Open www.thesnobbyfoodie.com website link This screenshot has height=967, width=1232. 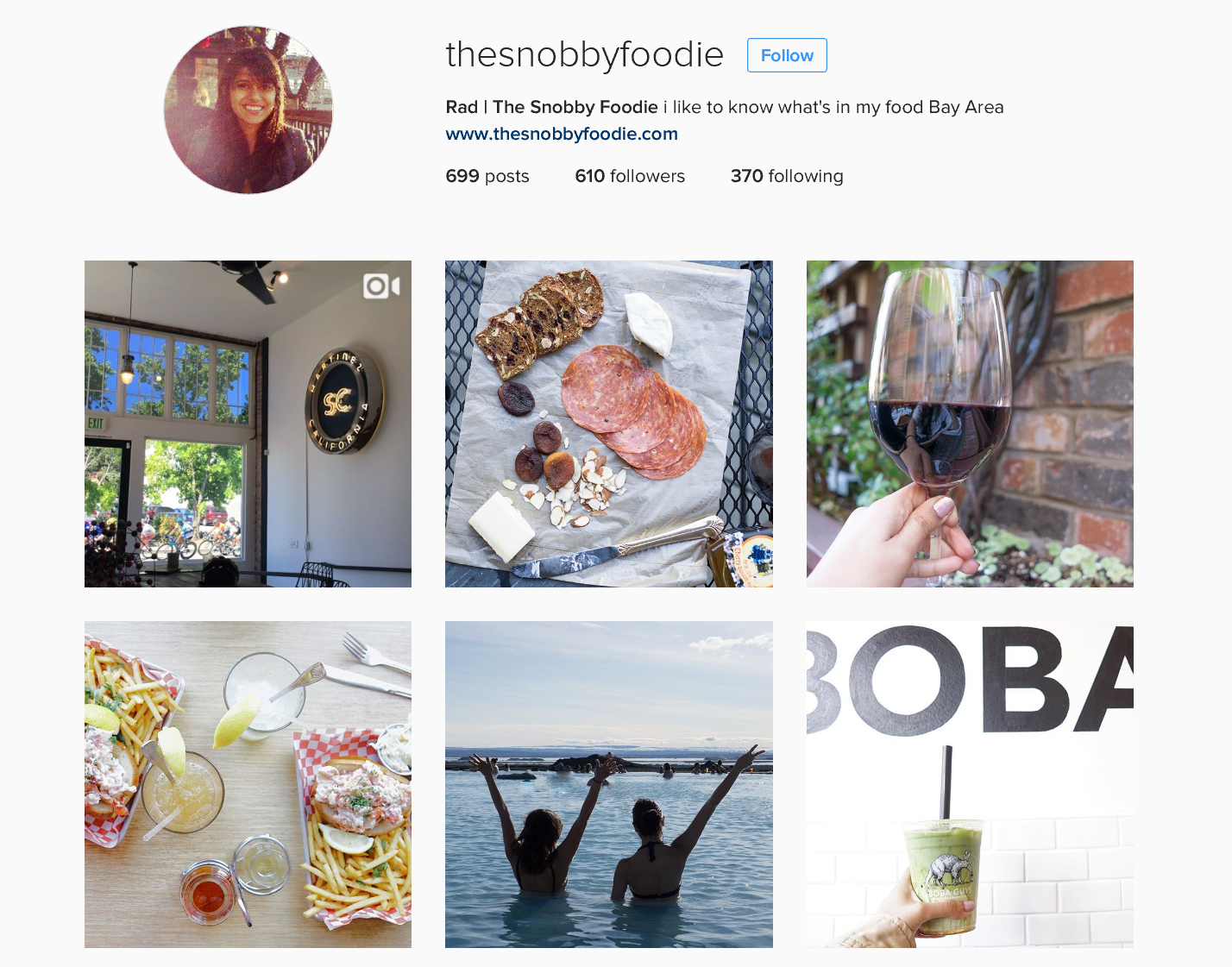[x=562, y=134]
